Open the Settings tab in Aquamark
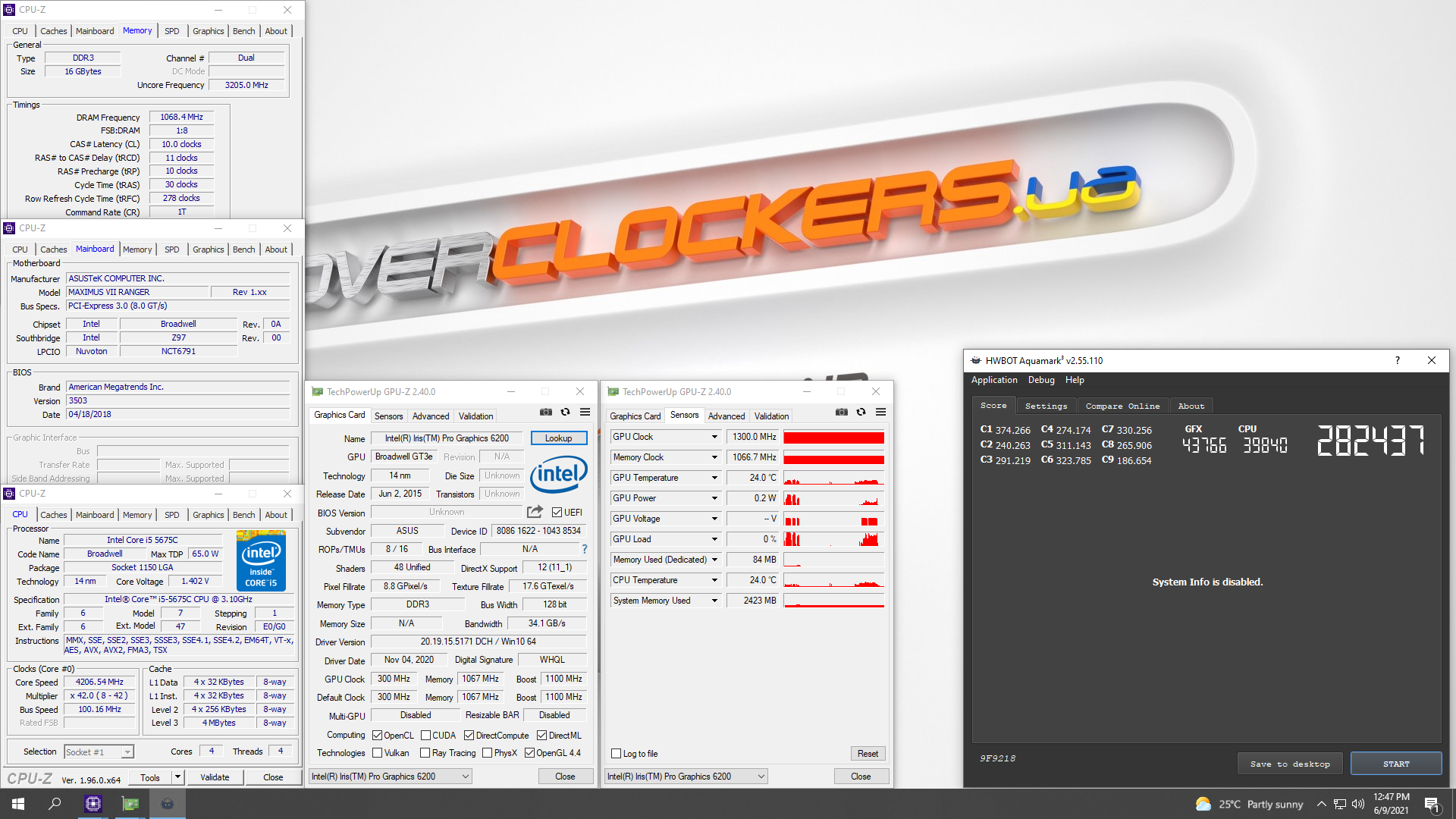 tap(1046, 406)
